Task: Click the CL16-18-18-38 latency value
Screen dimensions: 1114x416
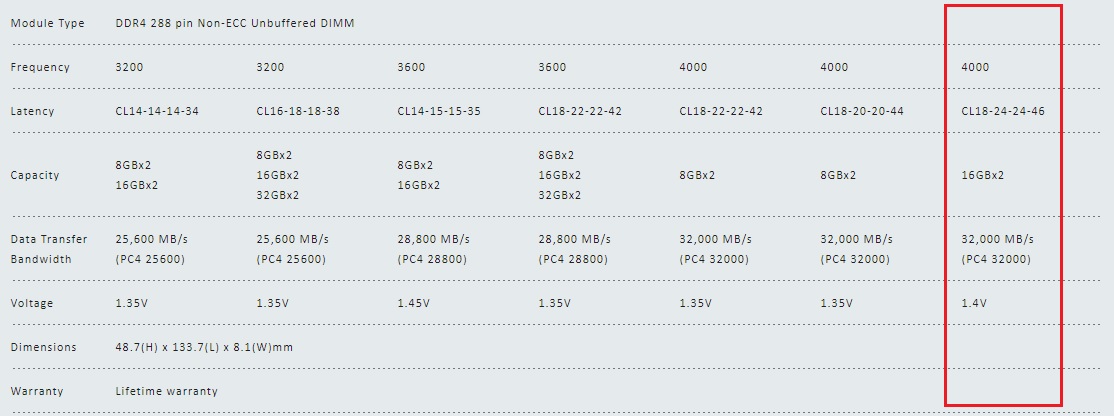Action: pyautogui.click(x=298, y=111)
